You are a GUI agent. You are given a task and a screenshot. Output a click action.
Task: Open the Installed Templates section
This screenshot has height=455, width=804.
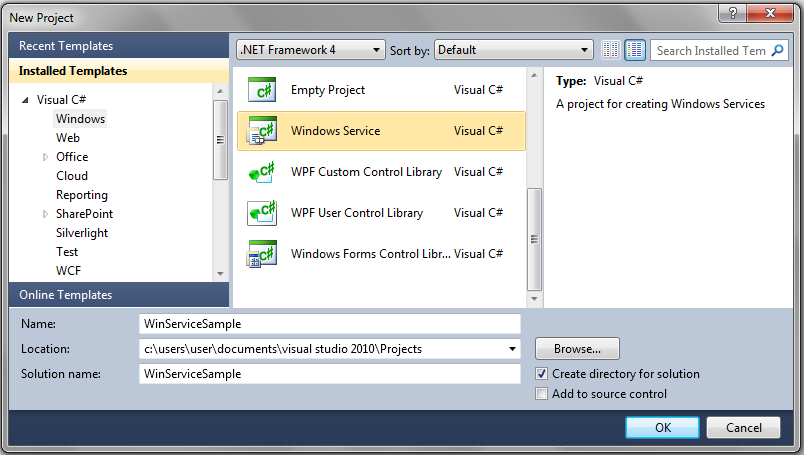(x=119, y=71)
